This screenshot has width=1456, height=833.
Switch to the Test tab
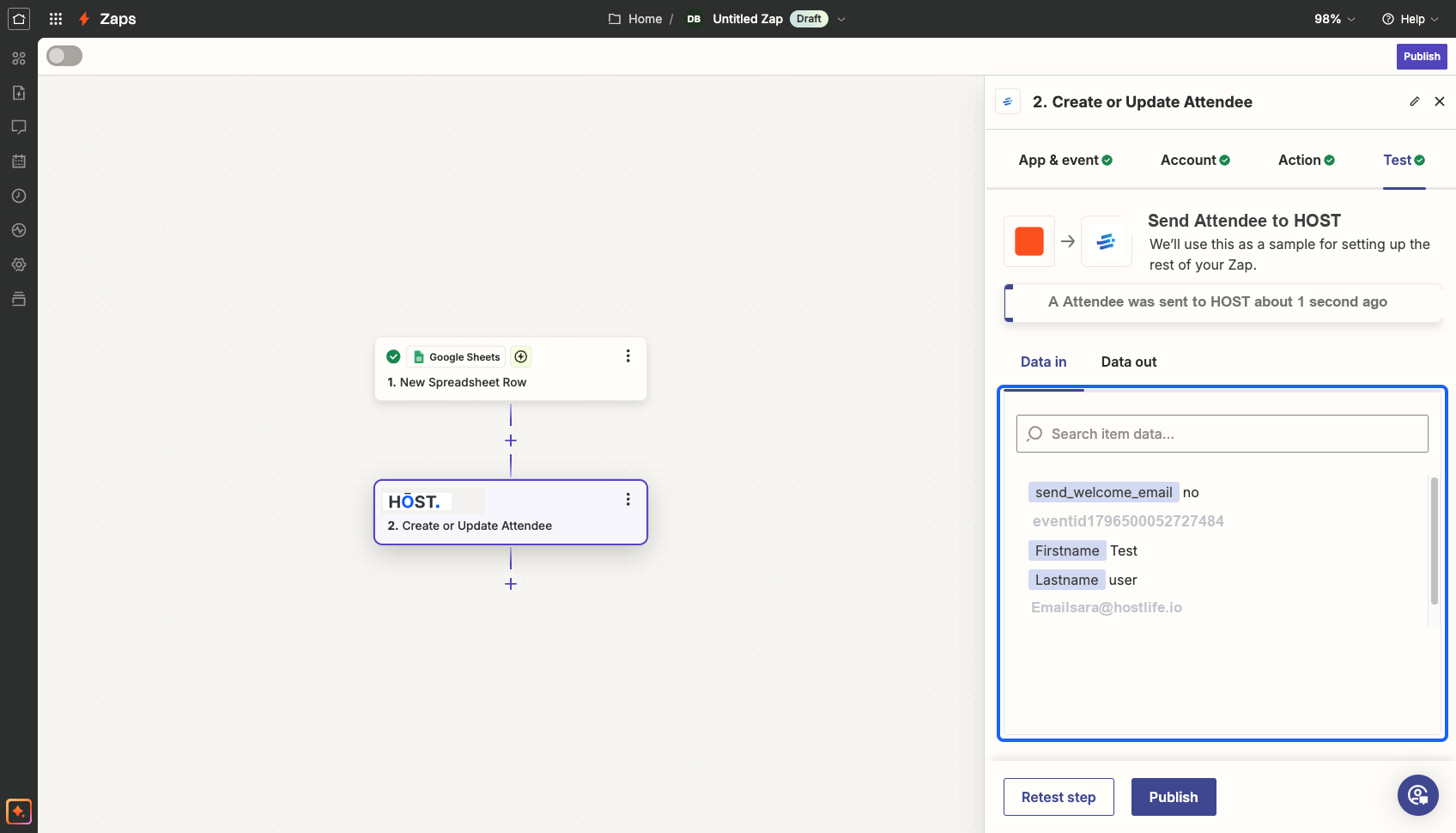(x=1404, y=160)
